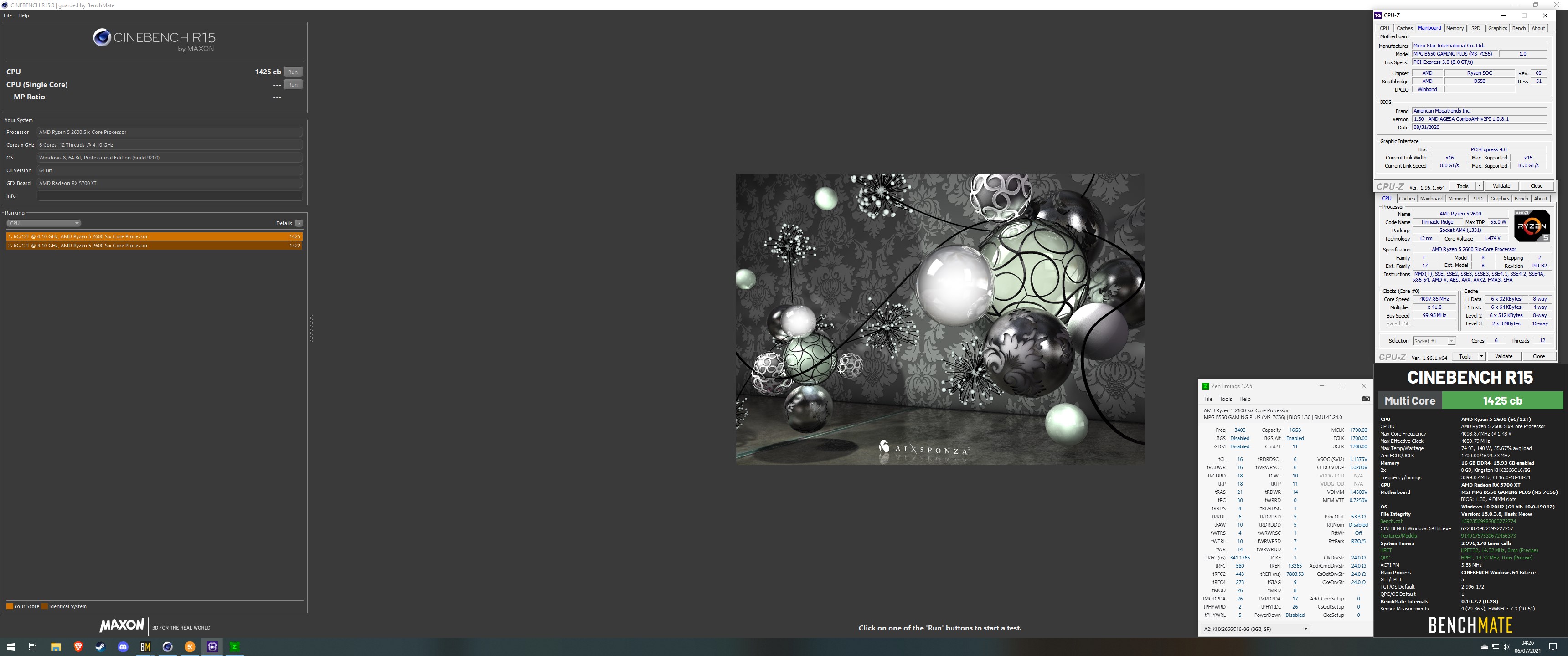Switch to Cinebench via its taskbar icon
Viewport: 1568px width, 656px height.
click(x=167, y=647)
